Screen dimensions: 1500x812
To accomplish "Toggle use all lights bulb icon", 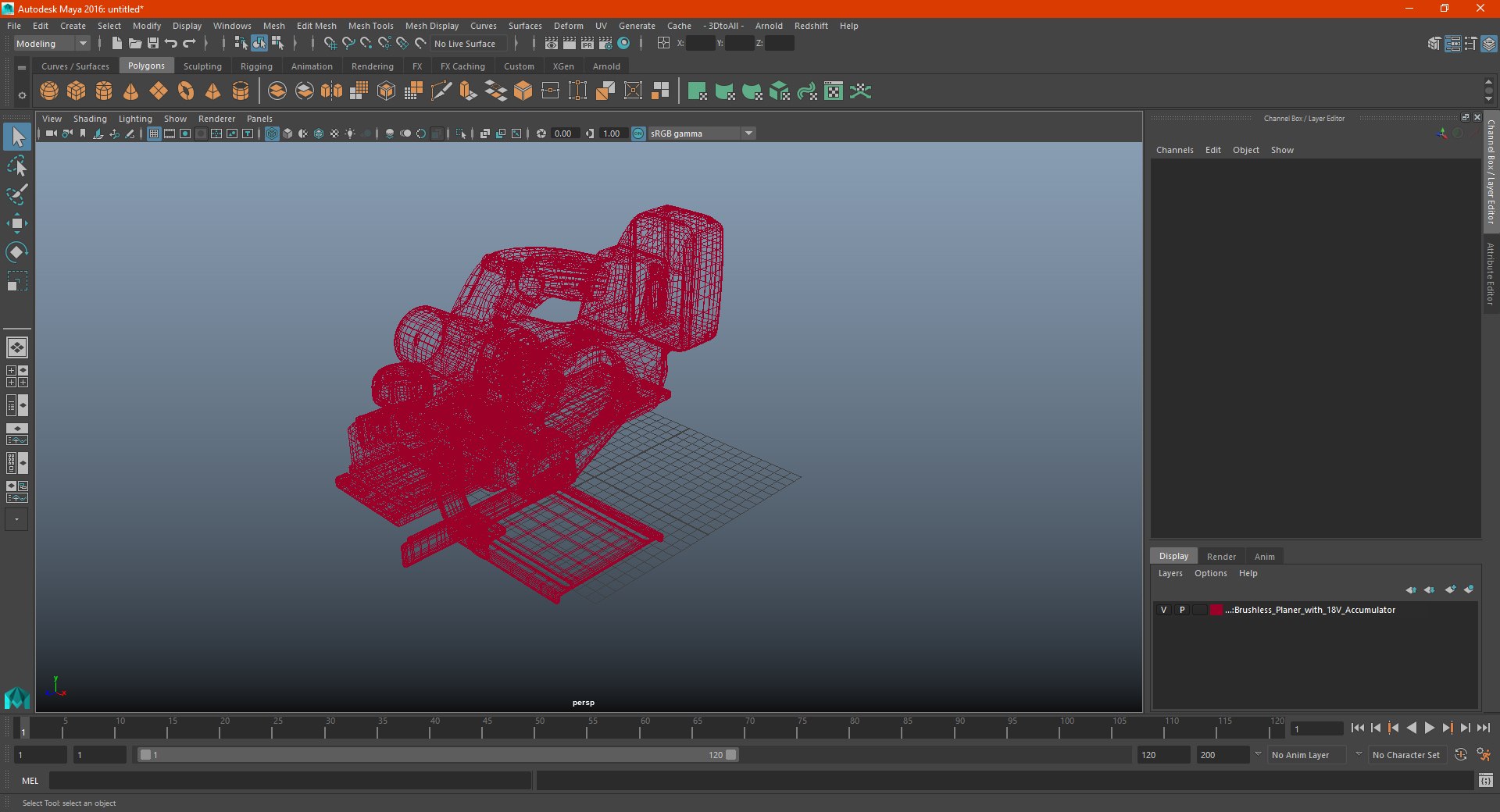I will pyautogui.click(x=350, y=134).
